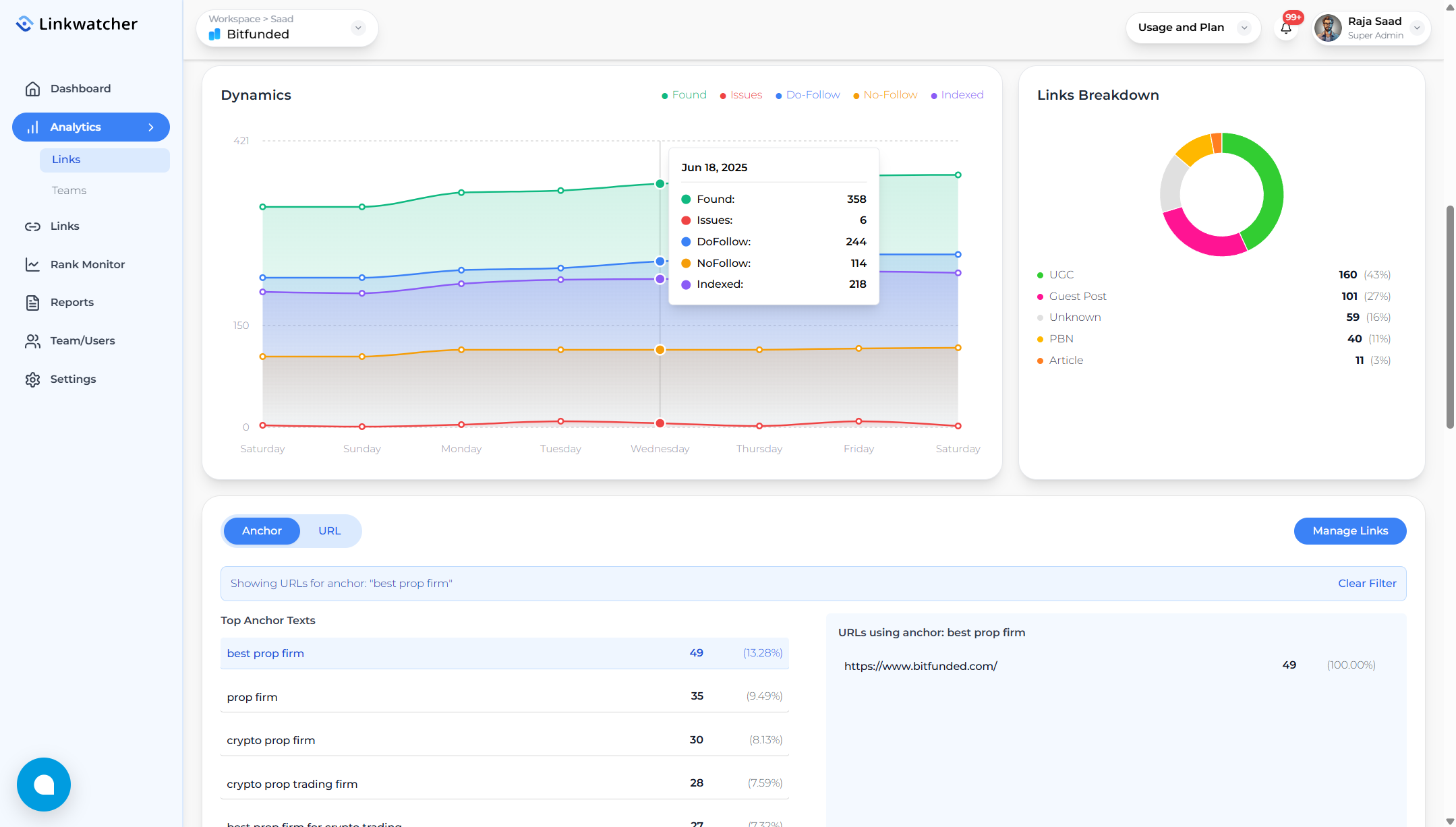Toggle the Found series in chart legend
This screenshot has height=827, width=1456.
[684, 95]
